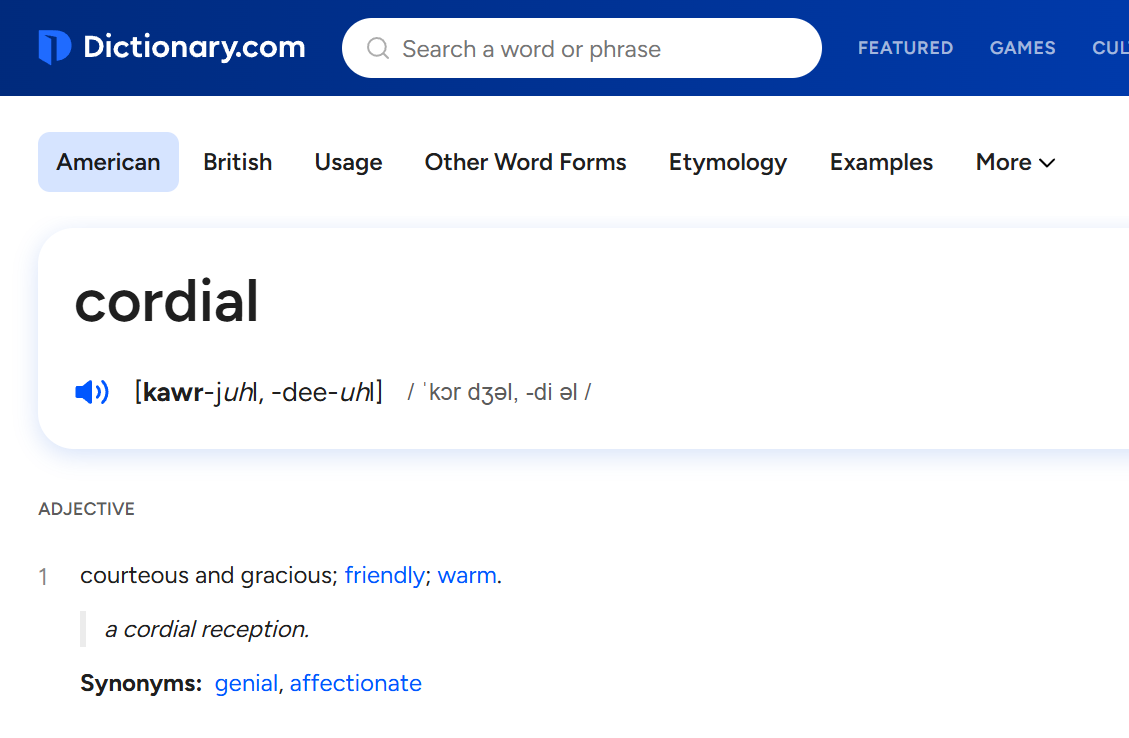Expand the More dropdown menu

pos(1015,162)
